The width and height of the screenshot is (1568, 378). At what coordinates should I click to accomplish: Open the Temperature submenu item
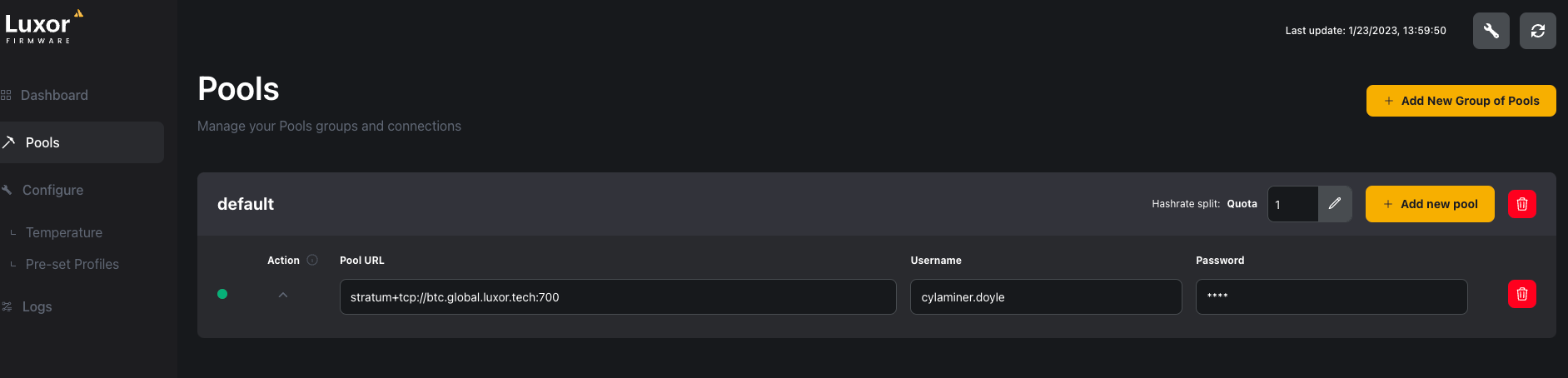pyautogui.click(x=64, y=232)
